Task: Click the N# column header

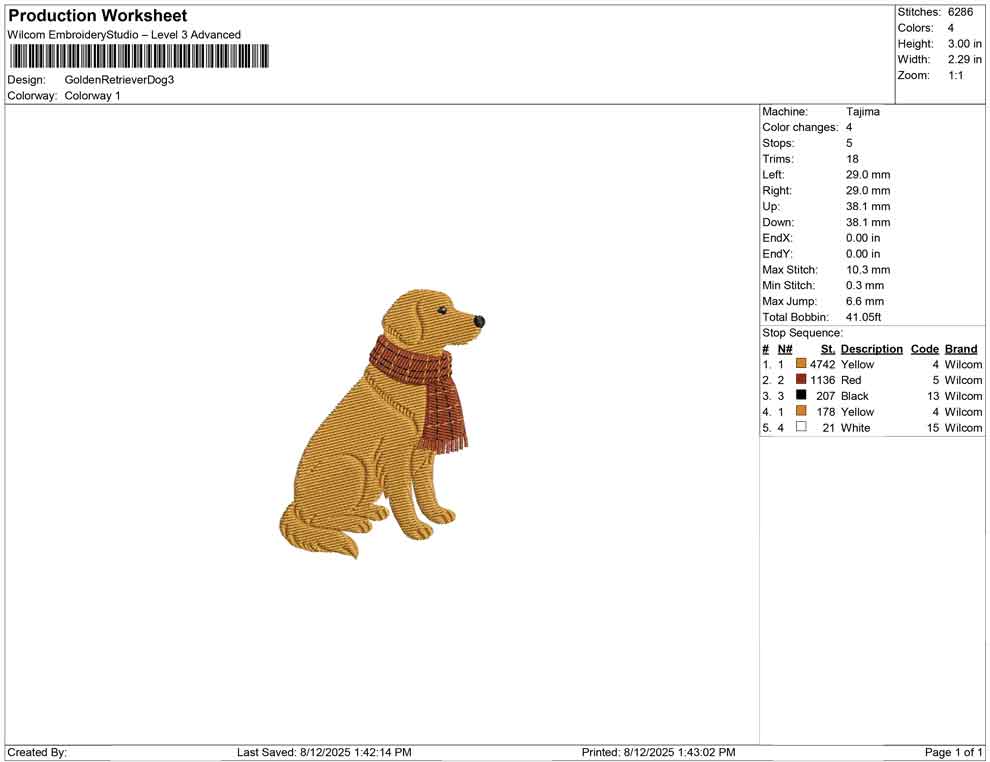Action: pos(785,349)
